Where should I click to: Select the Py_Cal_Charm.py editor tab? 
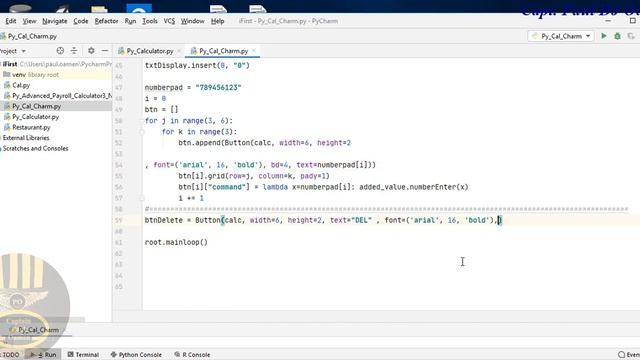(223, 51)
